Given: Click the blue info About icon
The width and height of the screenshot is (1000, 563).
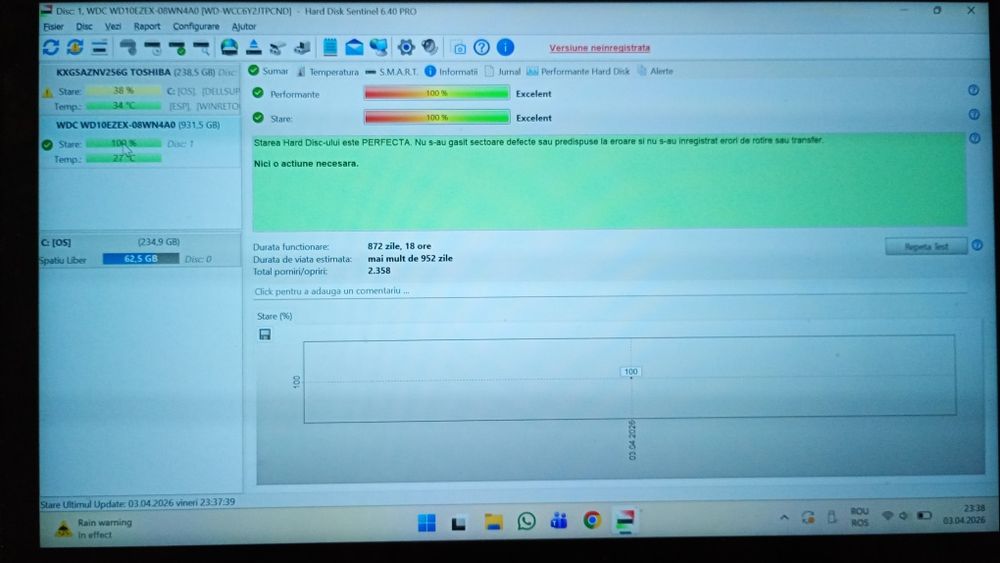Looking at the screenshot, I should [x=505, y=47].
